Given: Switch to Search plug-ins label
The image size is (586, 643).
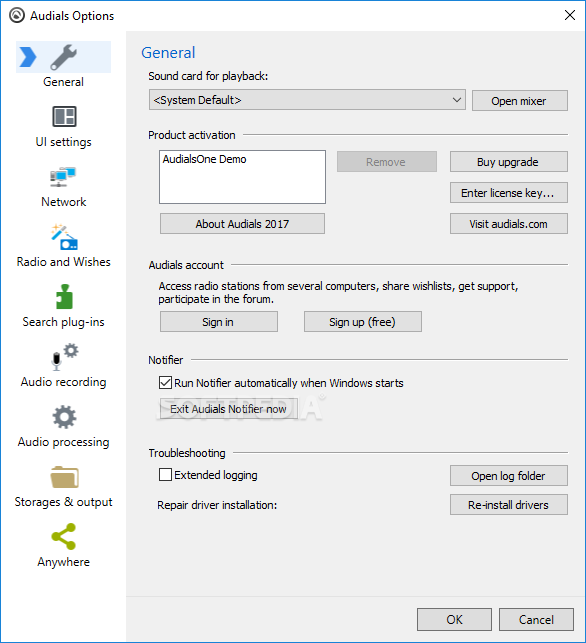Looking at the screenshot, I should pos(64,322).
